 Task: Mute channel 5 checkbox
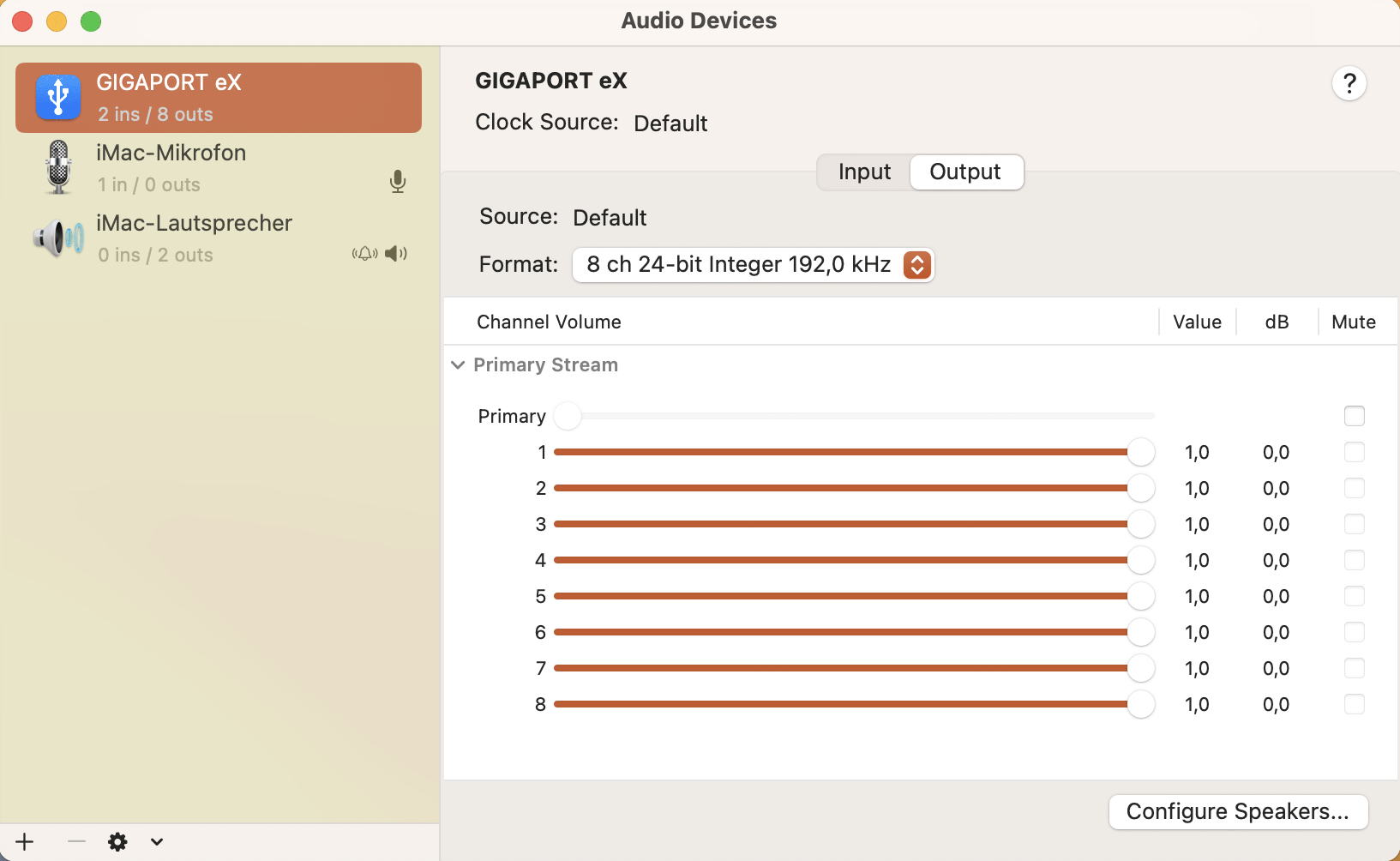pyautogui.click(x=1355, y=596)
